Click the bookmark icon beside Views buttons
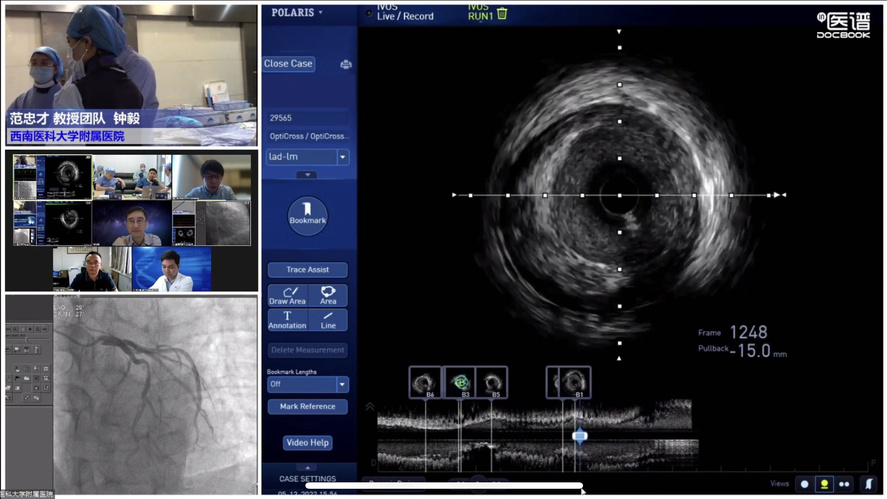The image size is (887, 499). click(870, 484)
